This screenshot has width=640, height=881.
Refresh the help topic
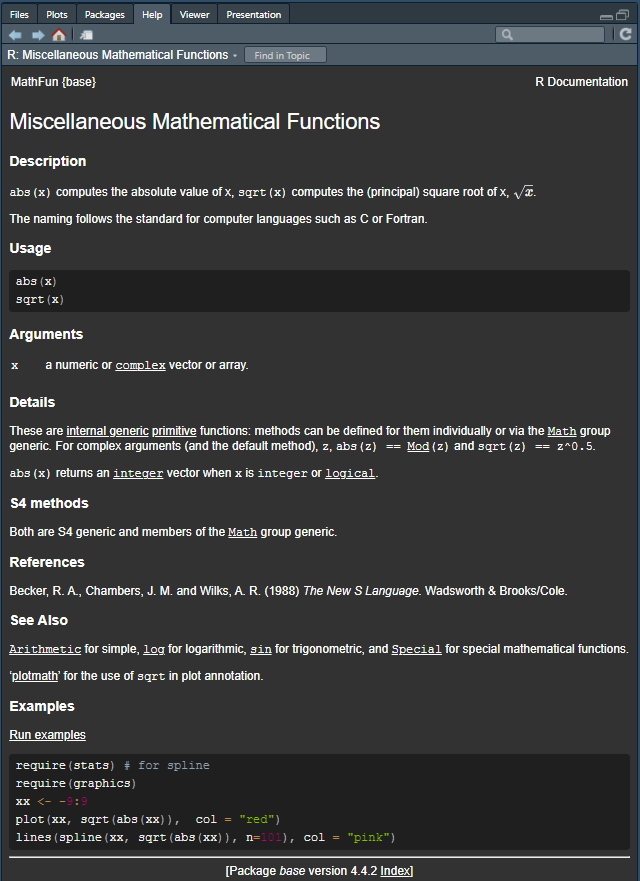(626, 35)
